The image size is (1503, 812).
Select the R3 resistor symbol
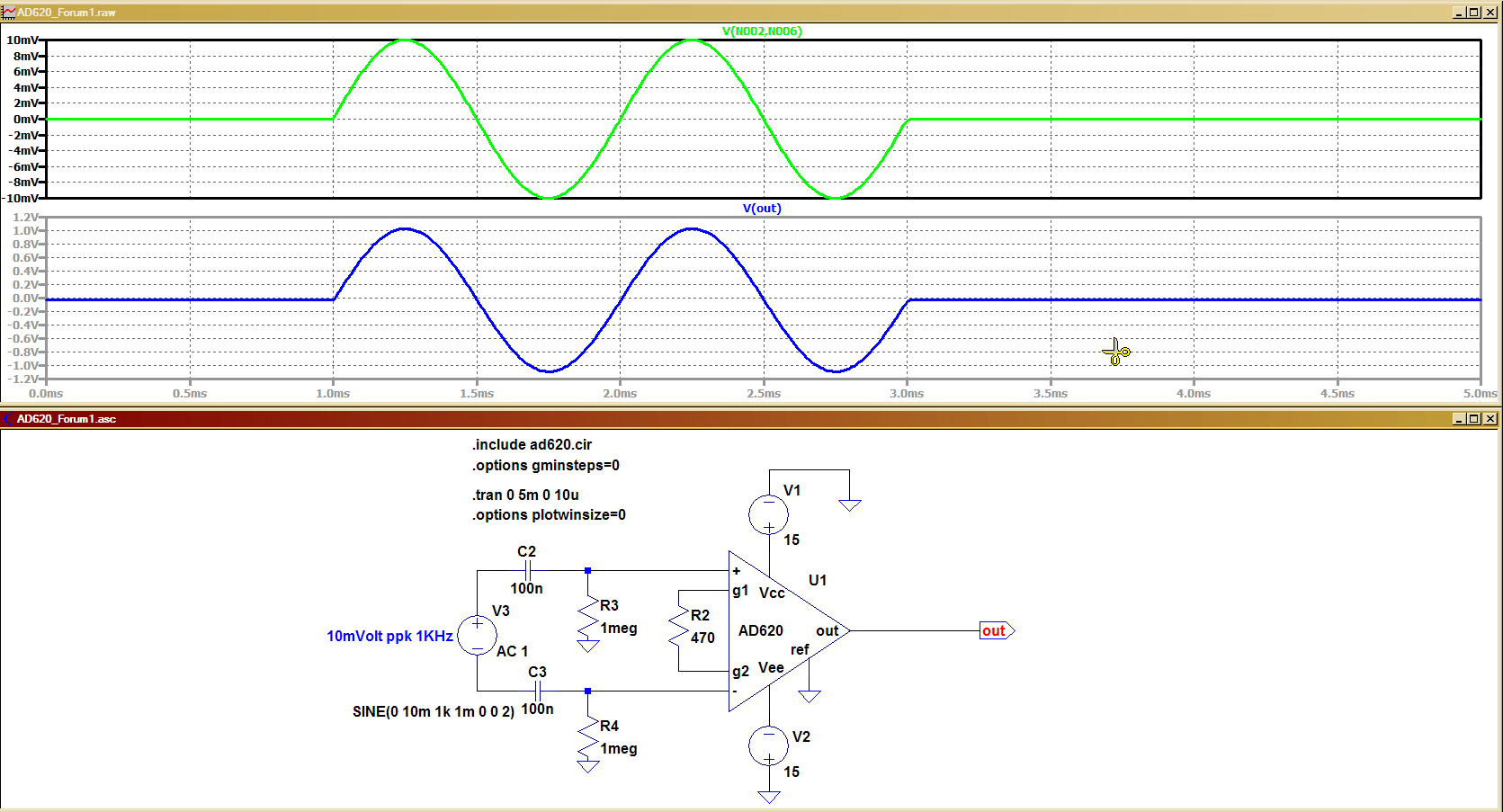(588, 617)
